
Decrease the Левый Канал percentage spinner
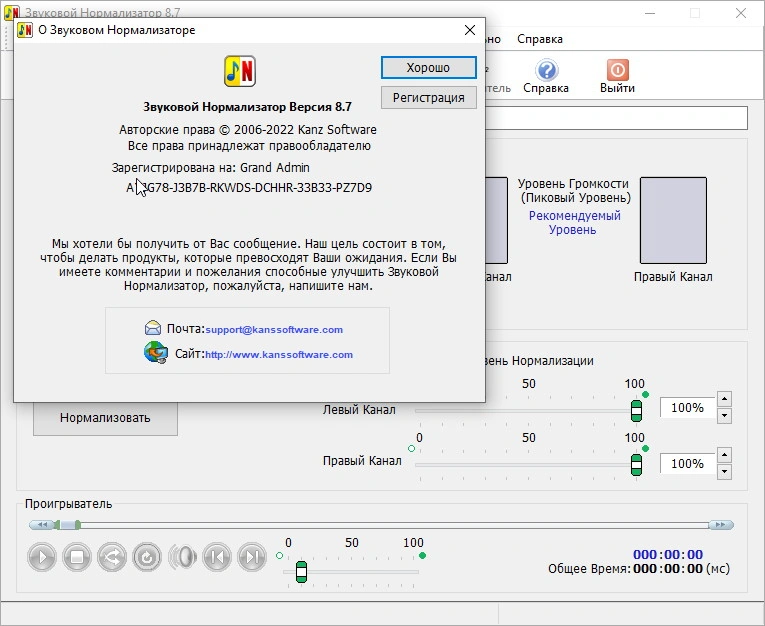point(725,416)
